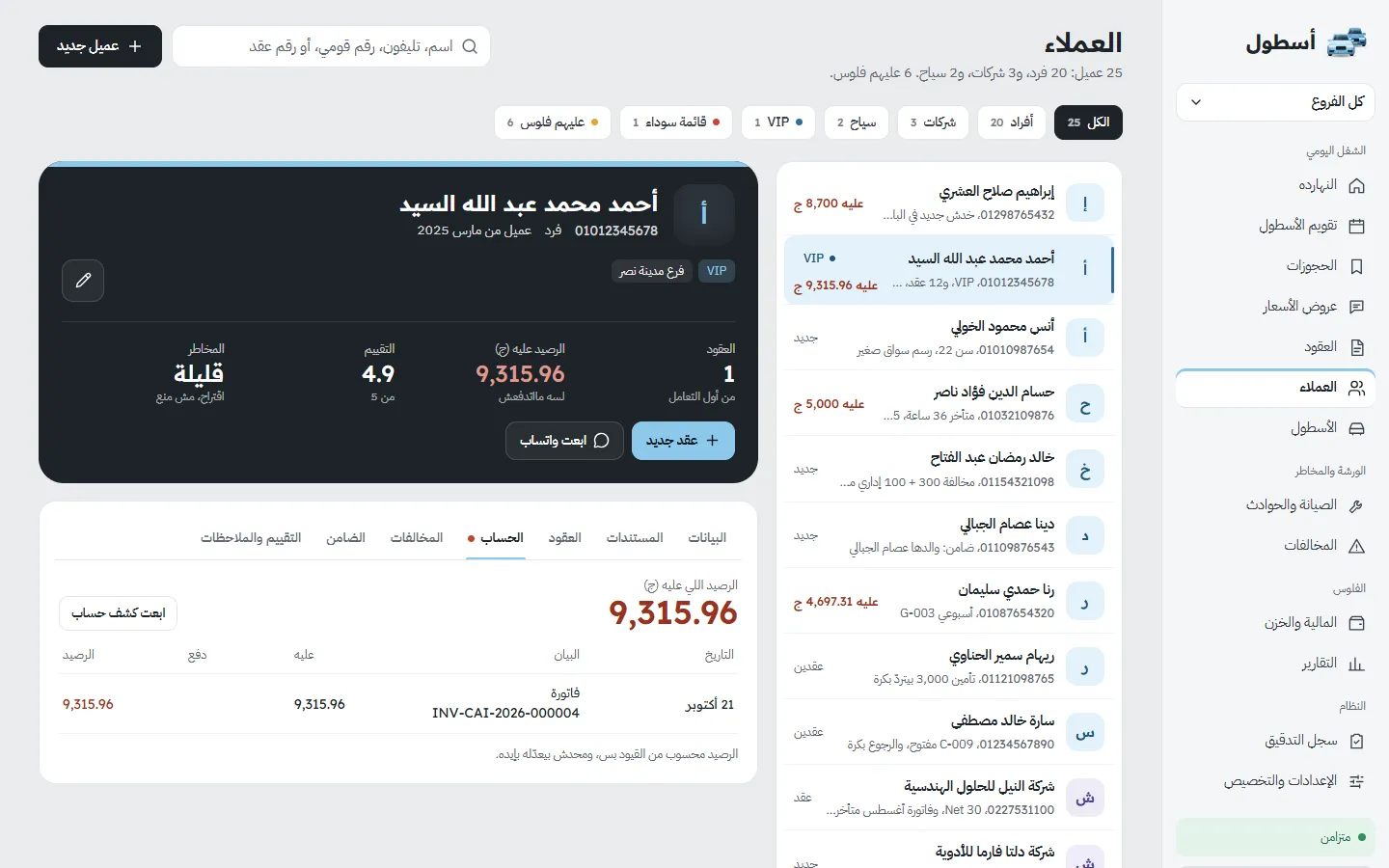Click avatar of إبراهيم صلاح العشري
Screen dimensions: 1389x868
(x=1085, y=203)
